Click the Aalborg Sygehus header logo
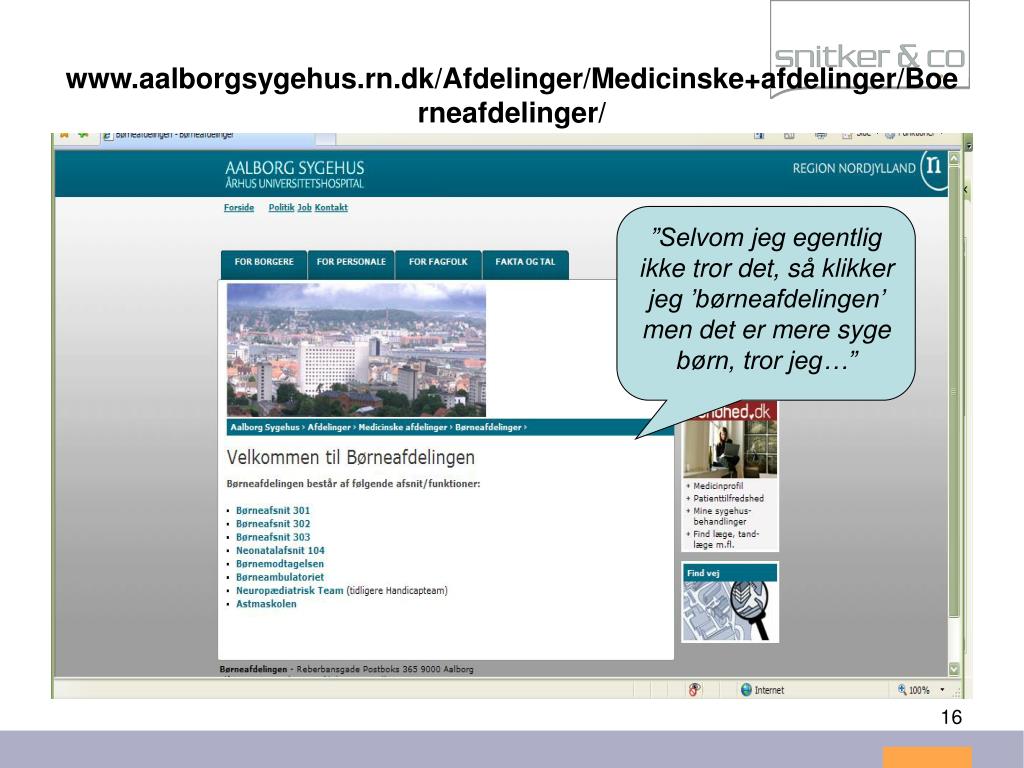Image resolution: width=1024 pixels, height=768 pixels. (294, 174)
